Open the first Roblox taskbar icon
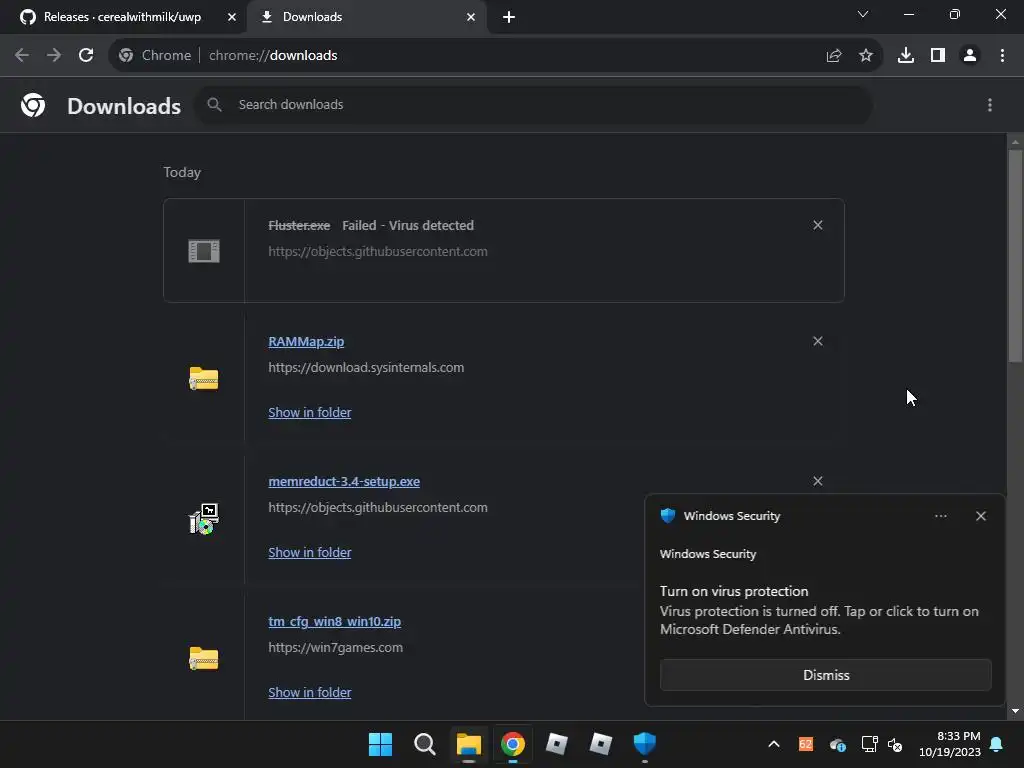Viewport: 1024px width, 768px height. click(x=556, y=744)
